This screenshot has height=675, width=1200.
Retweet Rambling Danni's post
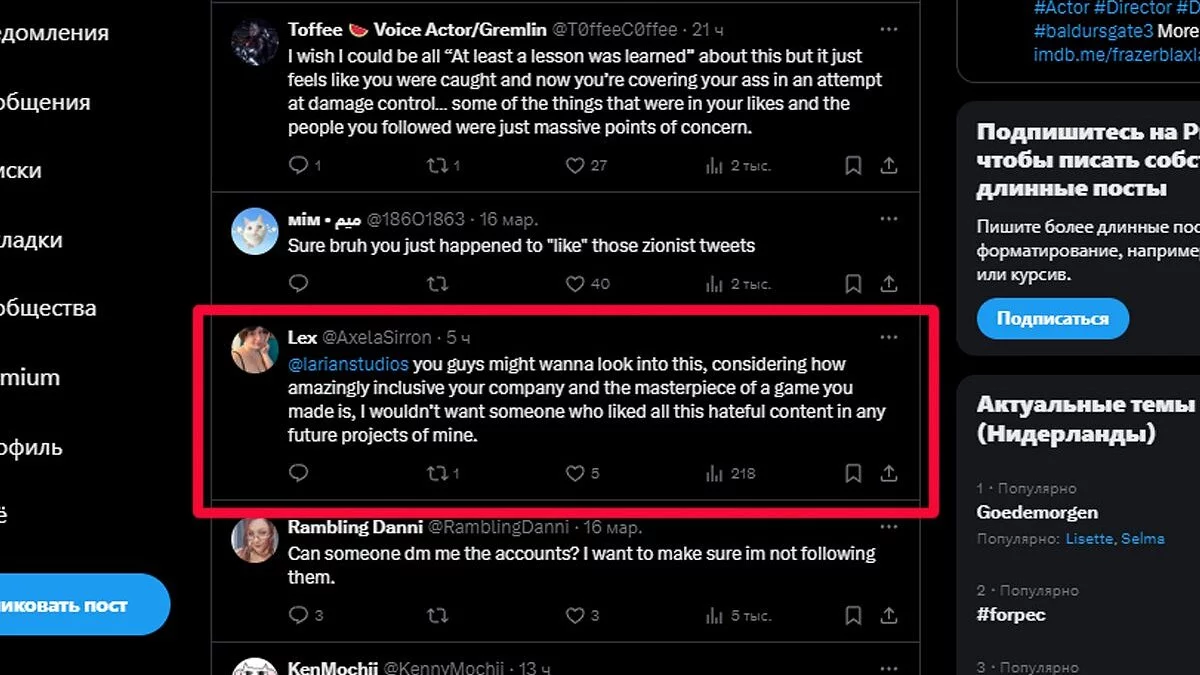coord(437,614)
